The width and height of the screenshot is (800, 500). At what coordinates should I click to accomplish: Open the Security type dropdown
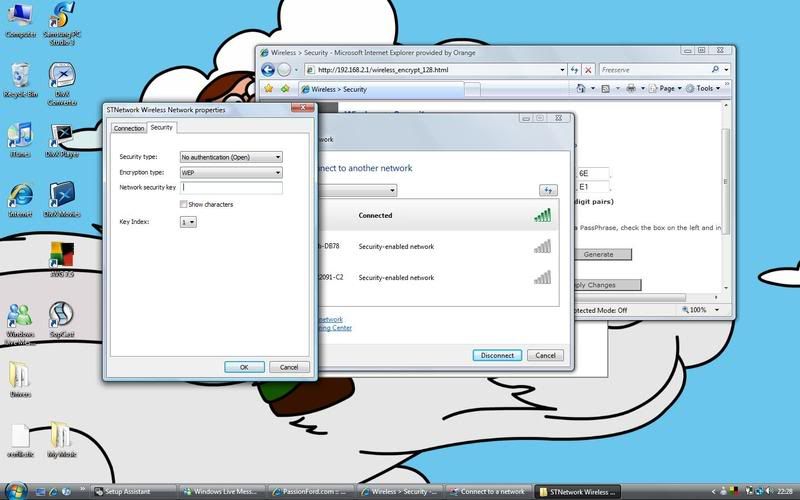point(231,157)
